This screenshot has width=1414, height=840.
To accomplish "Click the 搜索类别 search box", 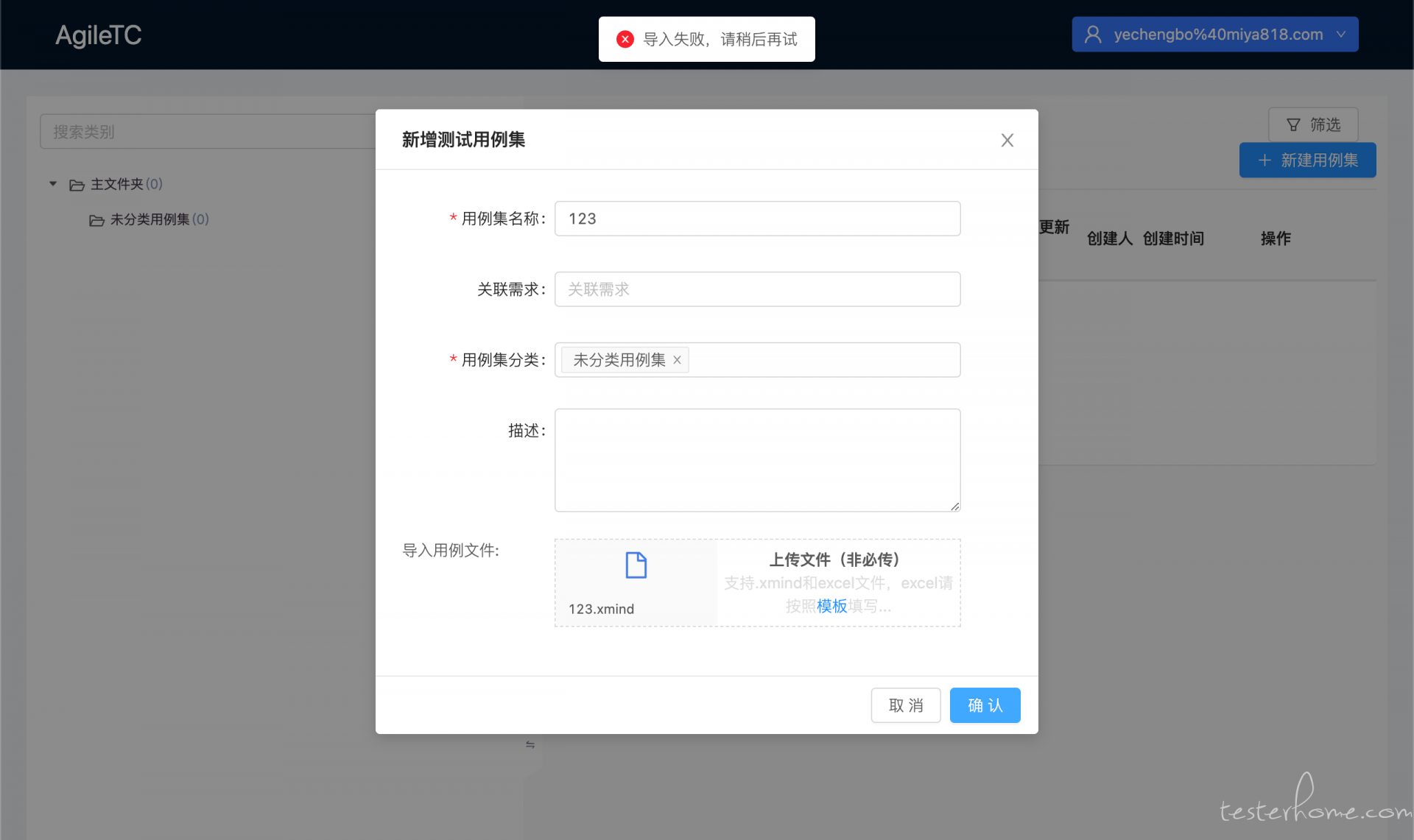I will 208,132.
